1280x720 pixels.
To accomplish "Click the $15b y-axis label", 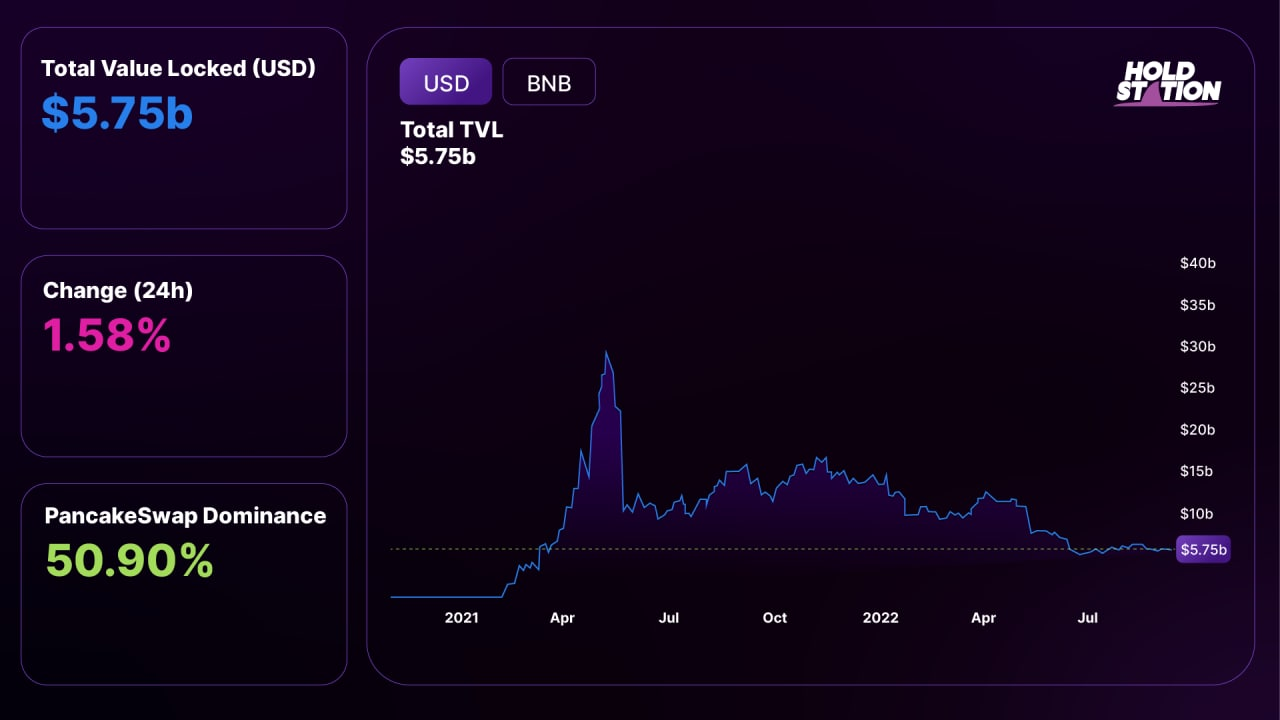I will tap(1197, 471).
